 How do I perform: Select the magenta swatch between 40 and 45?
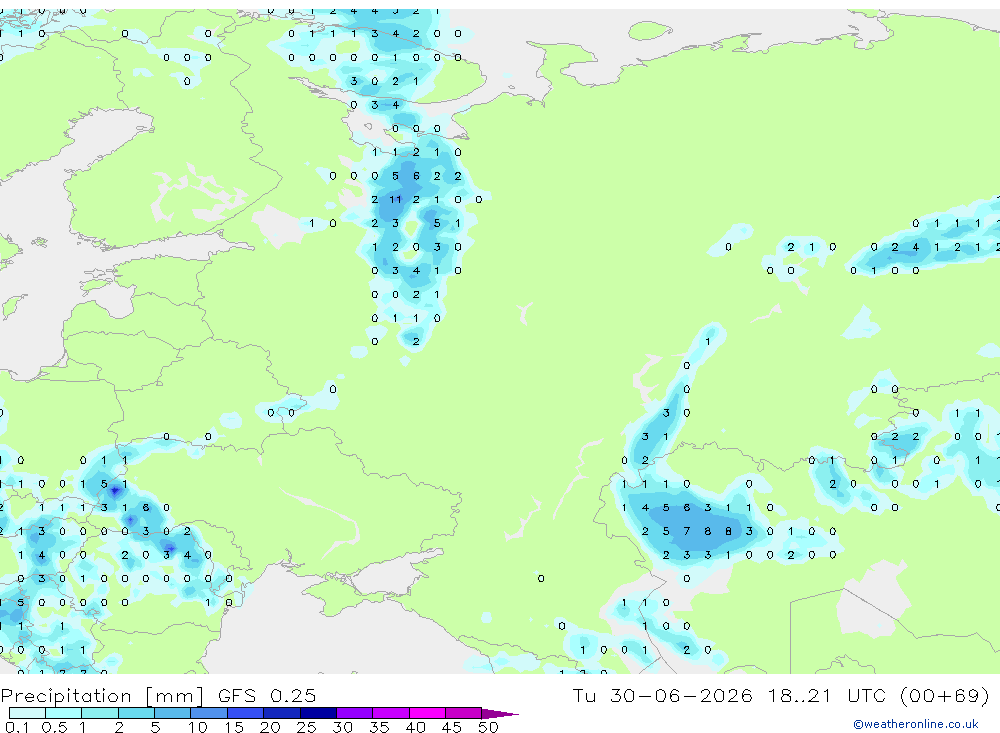[427, 713]
